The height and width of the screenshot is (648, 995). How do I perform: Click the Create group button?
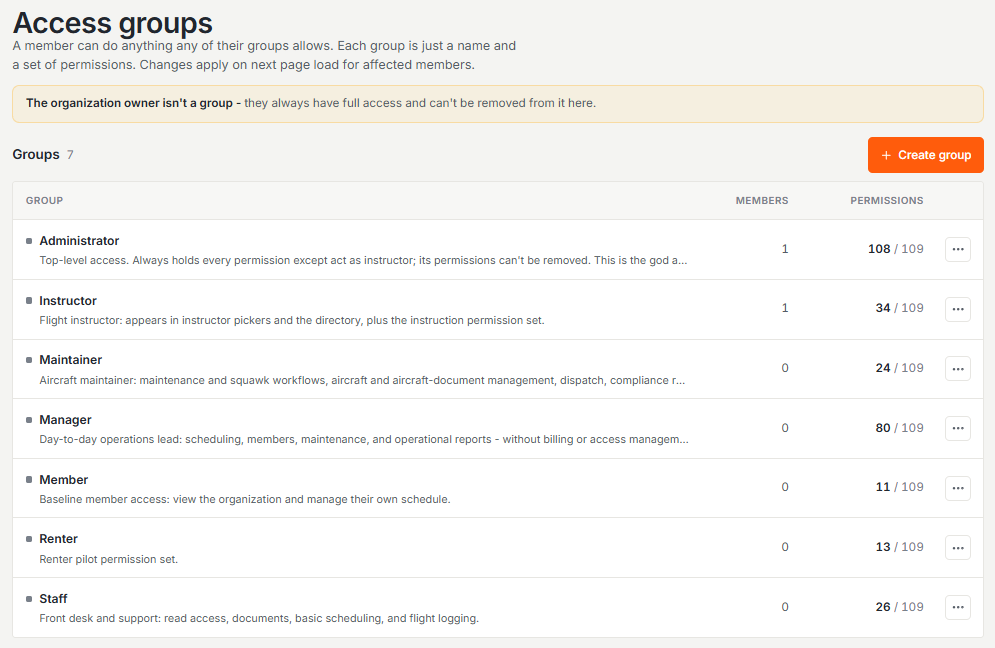tap(925, 155)
